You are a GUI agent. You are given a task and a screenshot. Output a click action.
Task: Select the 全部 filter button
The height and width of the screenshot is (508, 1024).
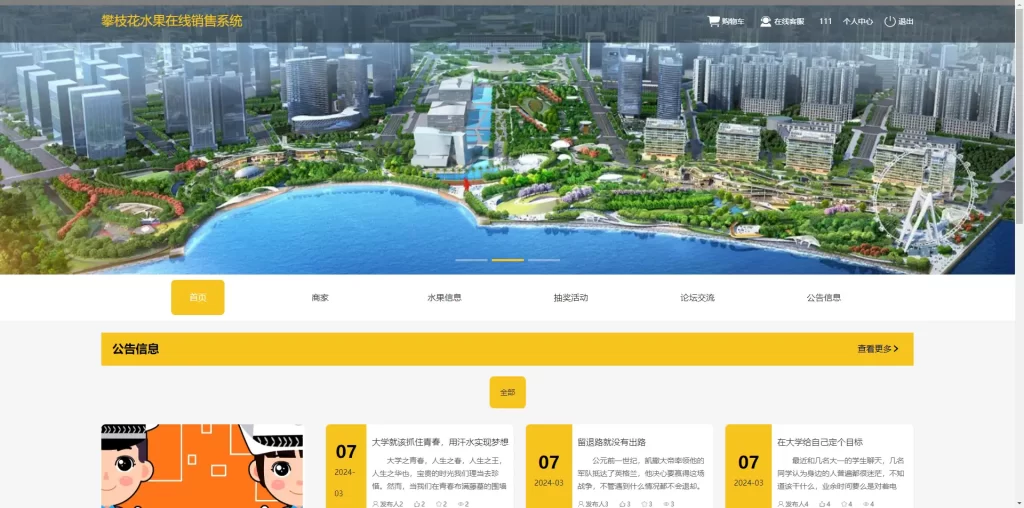click(x=507, y=392)
